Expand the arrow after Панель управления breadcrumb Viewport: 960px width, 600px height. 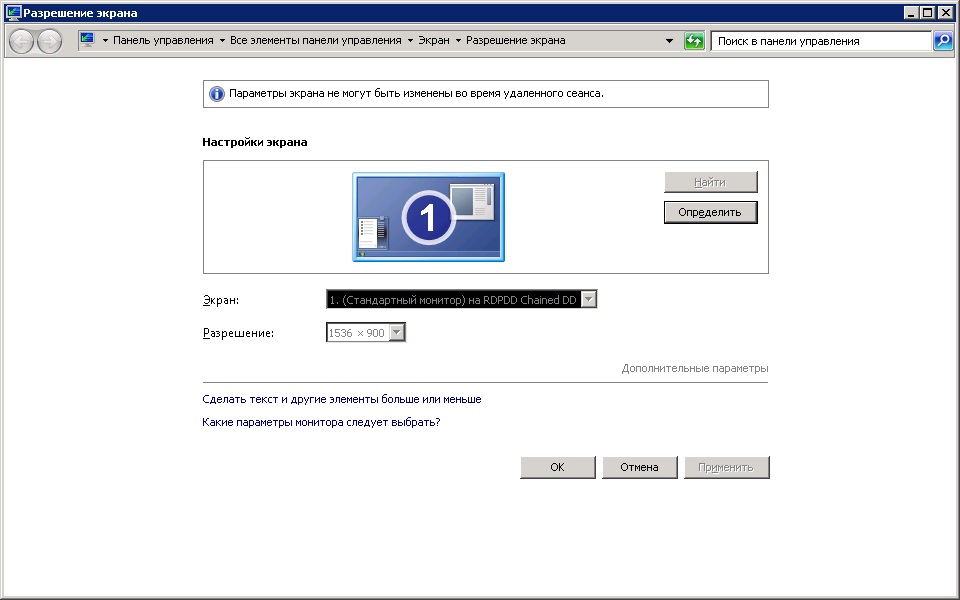pyautogui.click(x=222, y=41)
